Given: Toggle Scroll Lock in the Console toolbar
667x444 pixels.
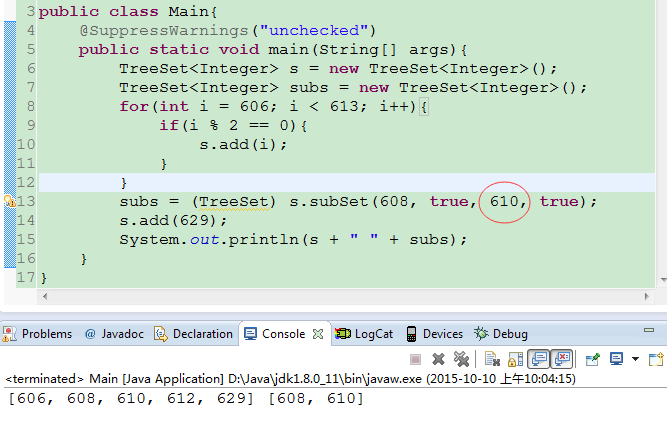Looking at the screenshot, I should [x=515, y=359].
